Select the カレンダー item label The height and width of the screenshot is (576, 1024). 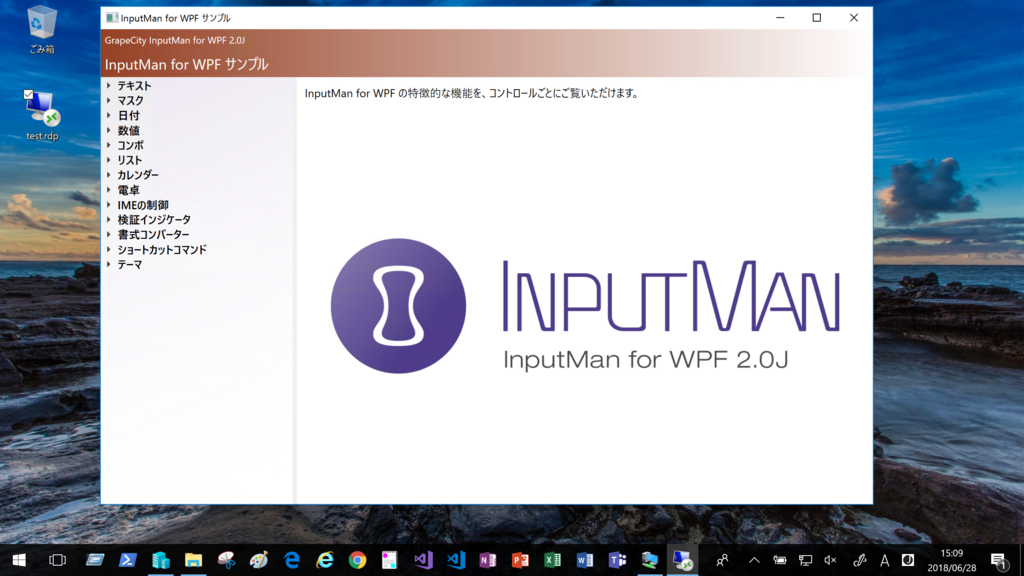[x=138, y=175]
